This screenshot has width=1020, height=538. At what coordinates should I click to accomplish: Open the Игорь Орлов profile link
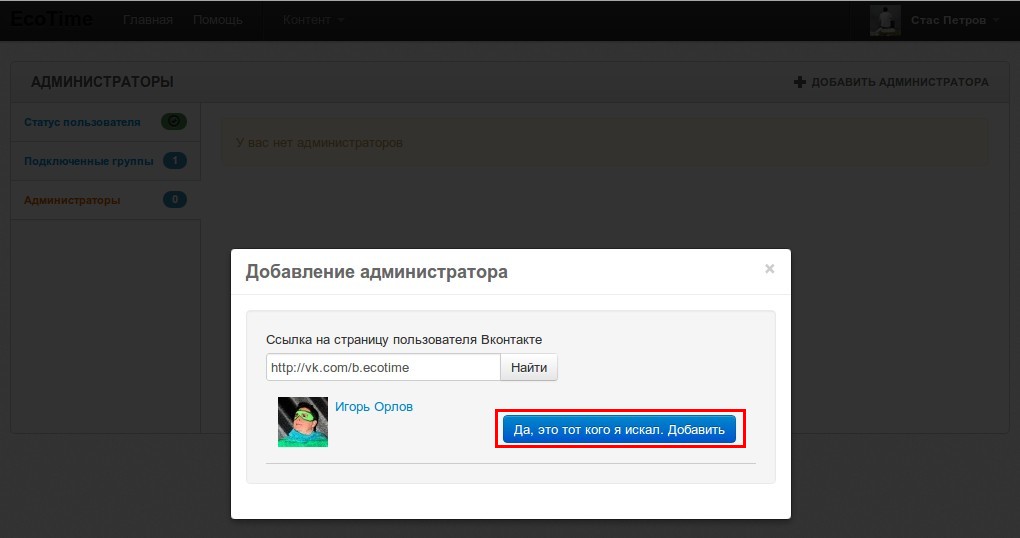(373, 407)
